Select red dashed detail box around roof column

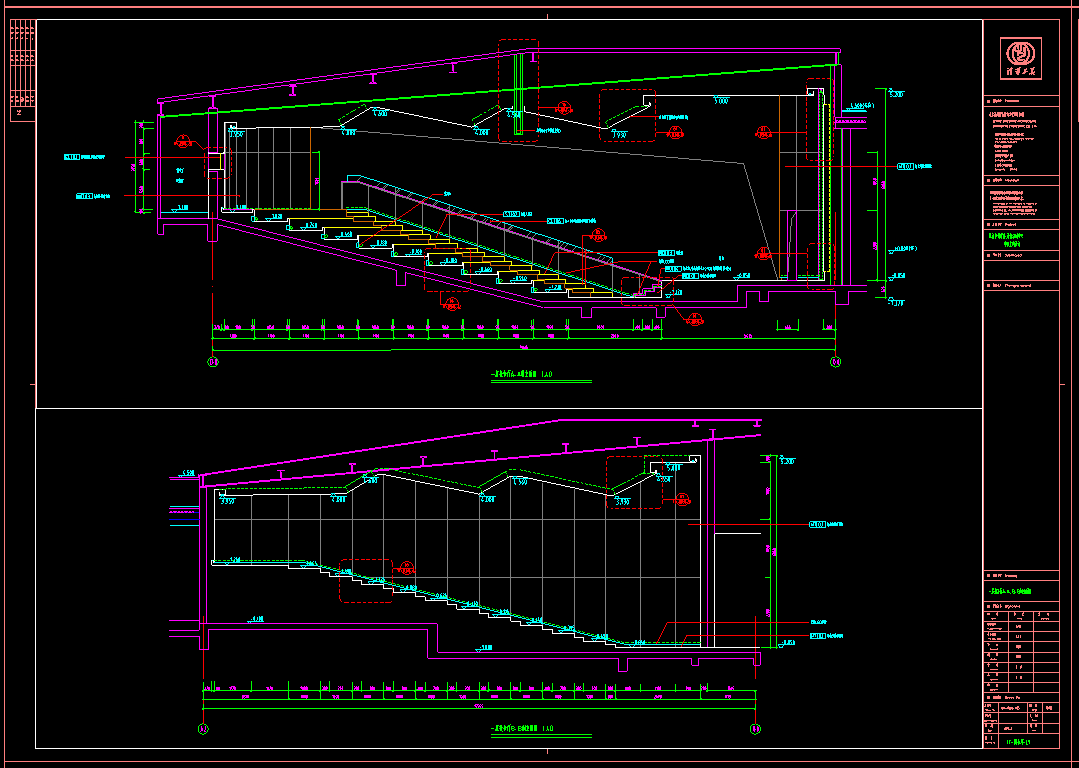[x=518, y=90]
